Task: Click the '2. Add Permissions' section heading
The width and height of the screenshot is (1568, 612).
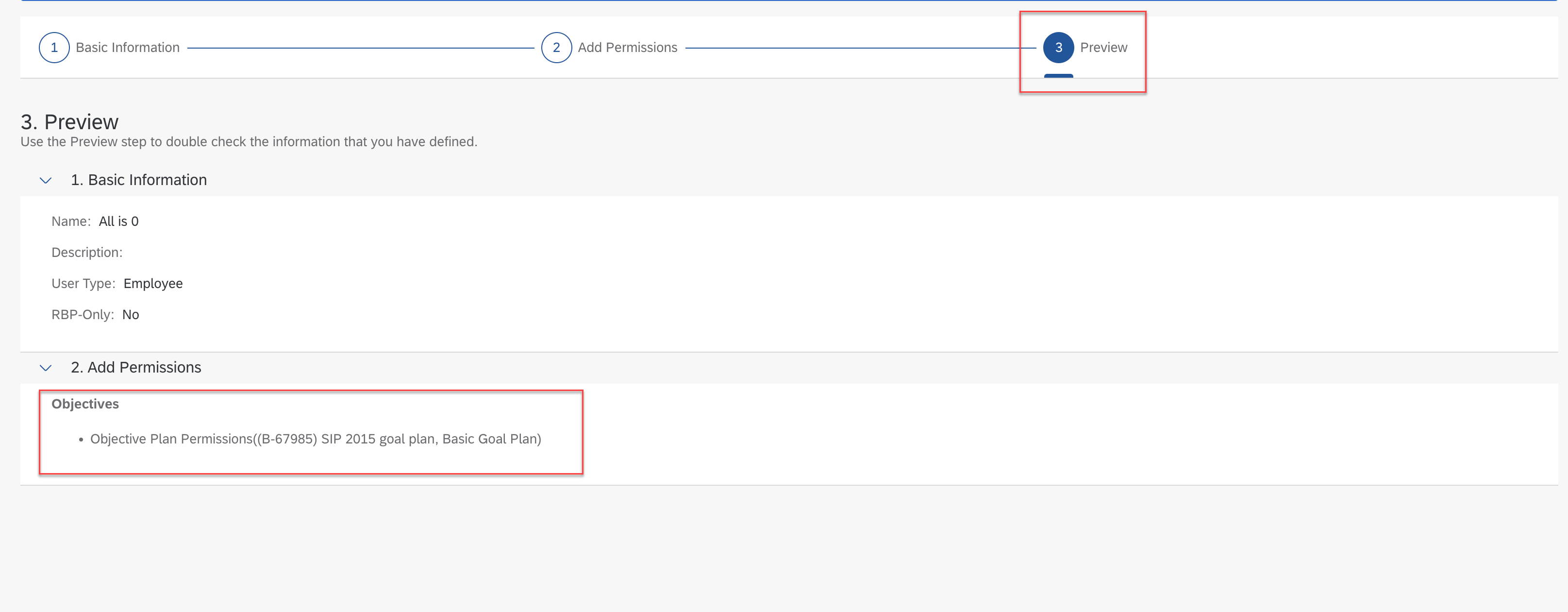Action: (136, 368)
